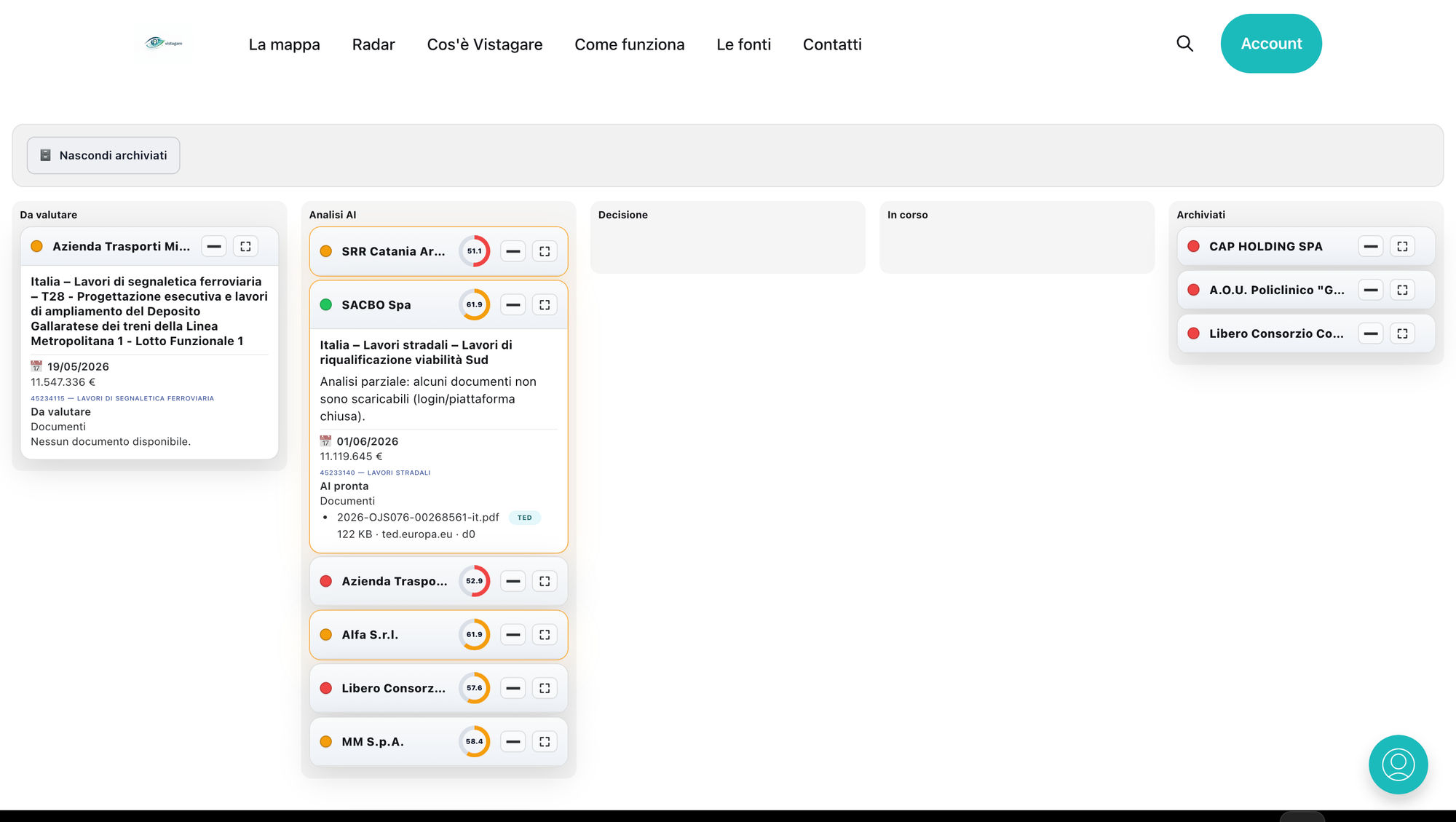This screenshot has height=822, width=1456.
Task: Open fullscreen view of CAP HOLDING SPA card
Action: click(x=1402, y=247)
